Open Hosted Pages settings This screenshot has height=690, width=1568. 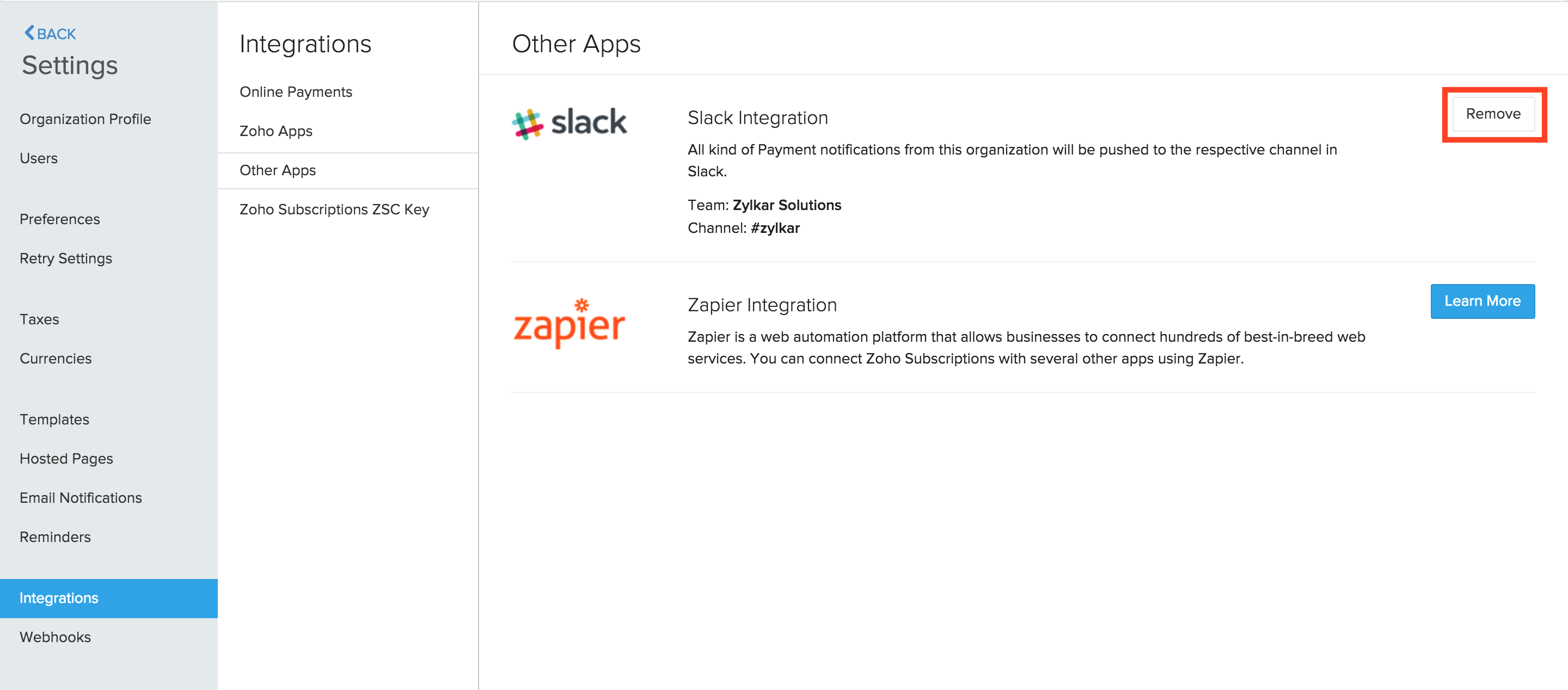coord(66,458)
